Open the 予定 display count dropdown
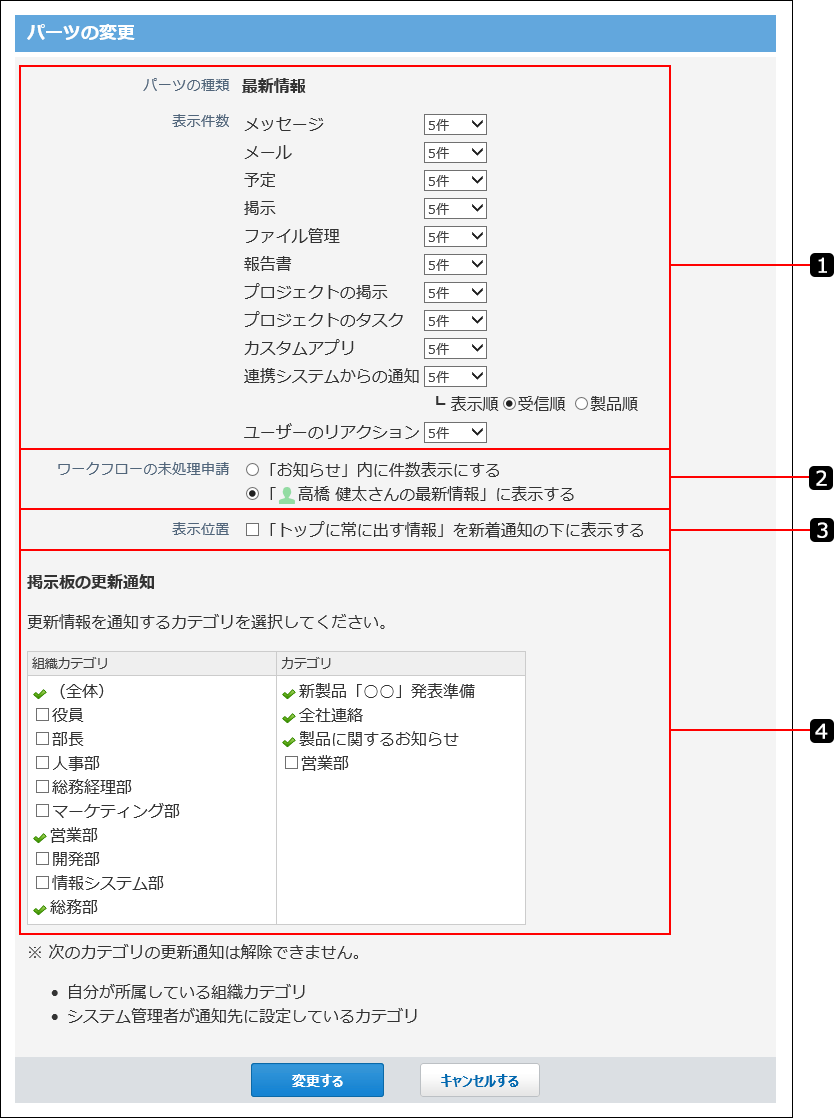 (x=455, y=180)
